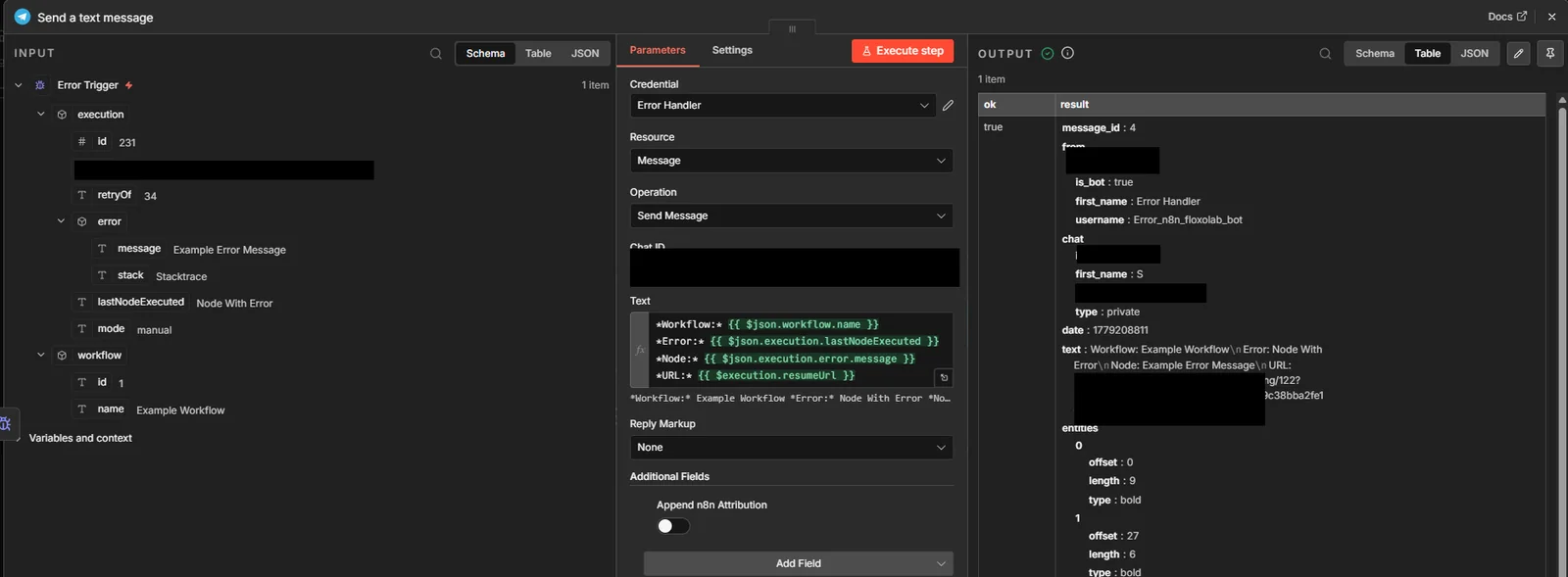Click the green output success check icon
This screenshot has width=1568, height=577.
pos(1048,53)
